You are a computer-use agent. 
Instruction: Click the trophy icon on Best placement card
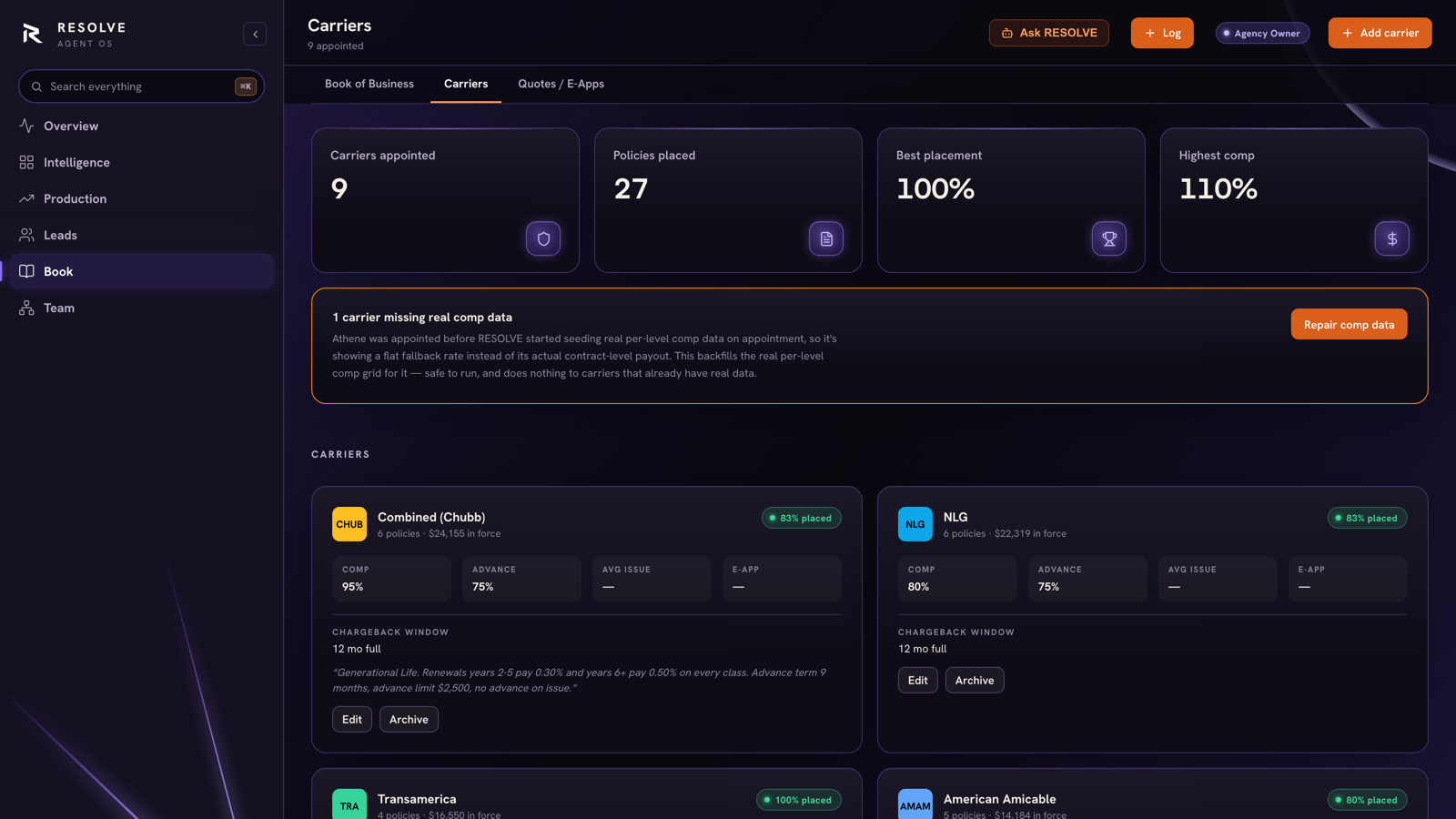click(1109, 238)
